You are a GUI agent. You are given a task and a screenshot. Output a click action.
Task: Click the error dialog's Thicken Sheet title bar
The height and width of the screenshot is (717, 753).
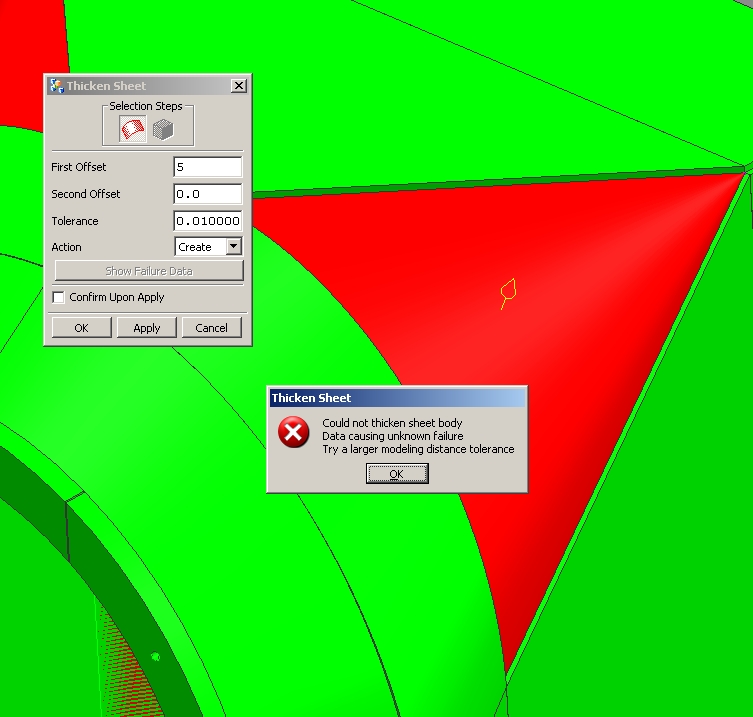click(x=397, y=398)
